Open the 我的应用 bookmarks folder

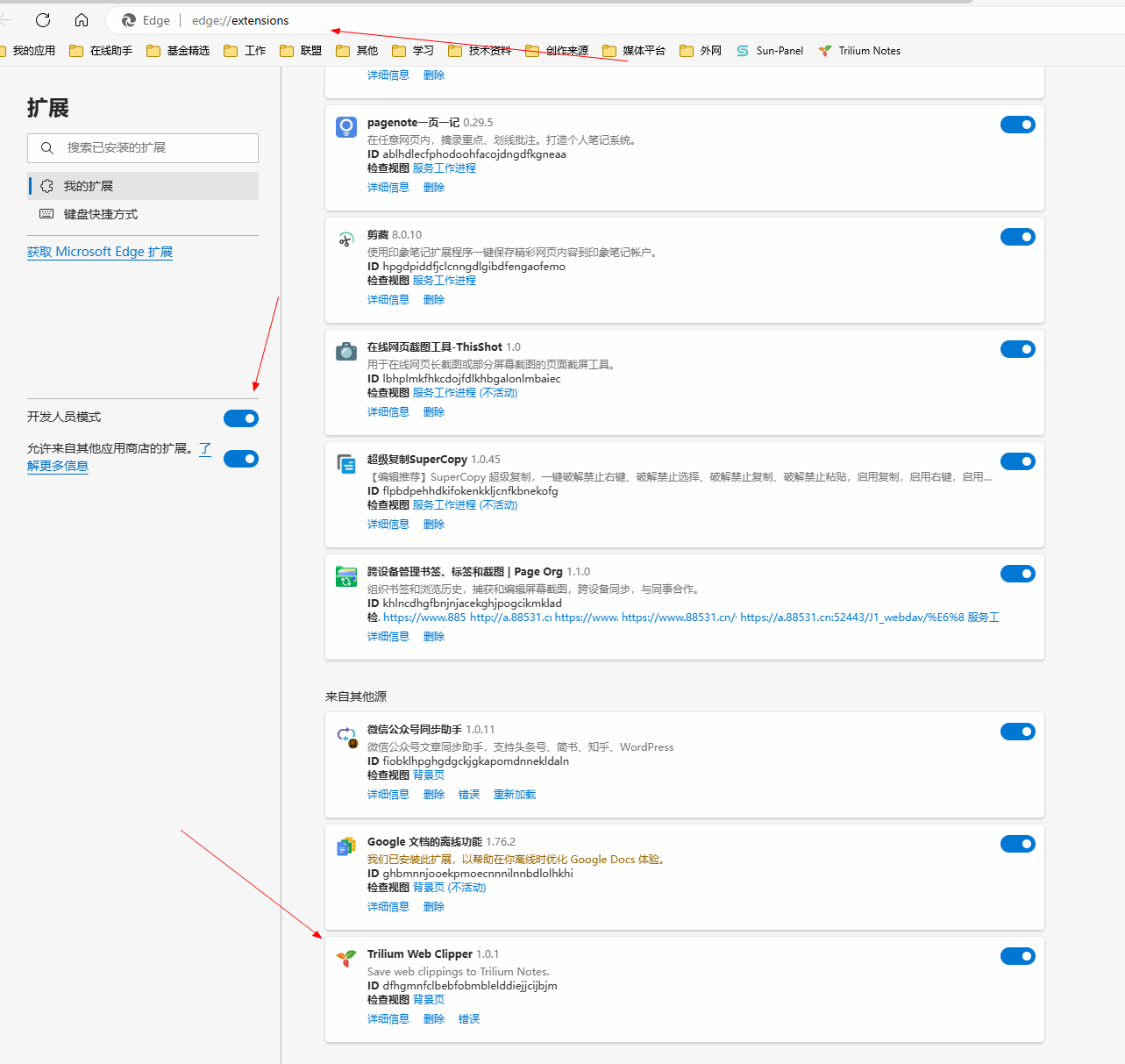point(27,51)
